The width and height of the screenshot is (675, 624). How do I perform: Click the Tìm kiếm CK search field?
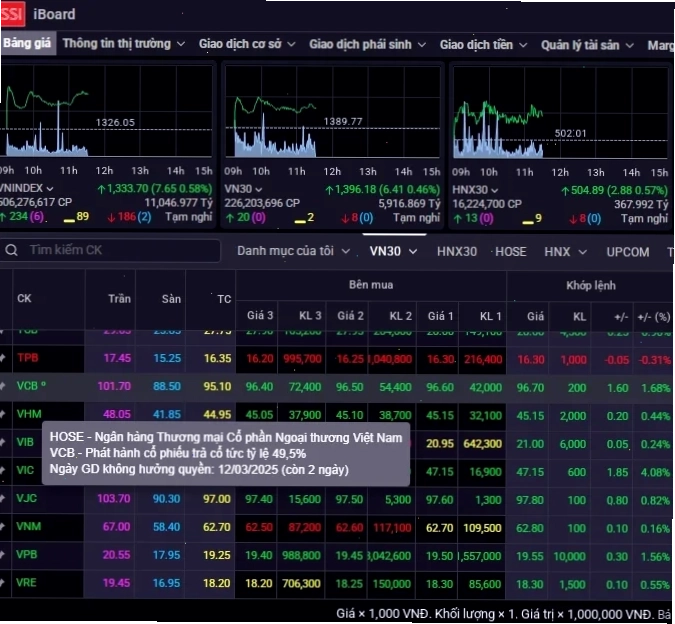pos(111,250)
